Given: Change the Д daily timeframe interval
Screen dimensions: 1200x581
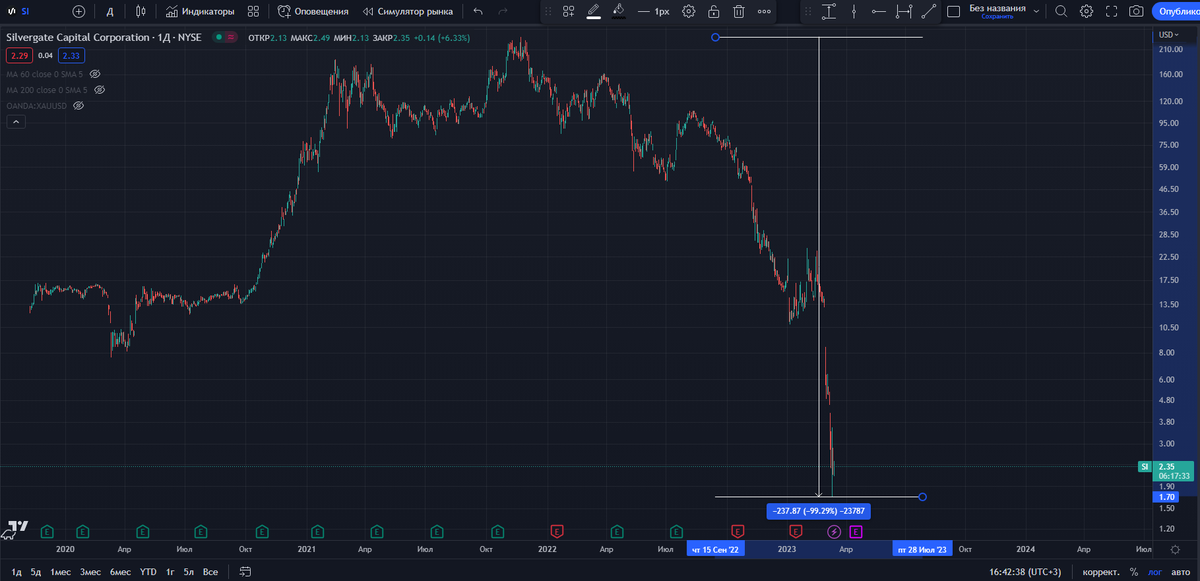Looking at the screenshot, I should coord(111,11).
